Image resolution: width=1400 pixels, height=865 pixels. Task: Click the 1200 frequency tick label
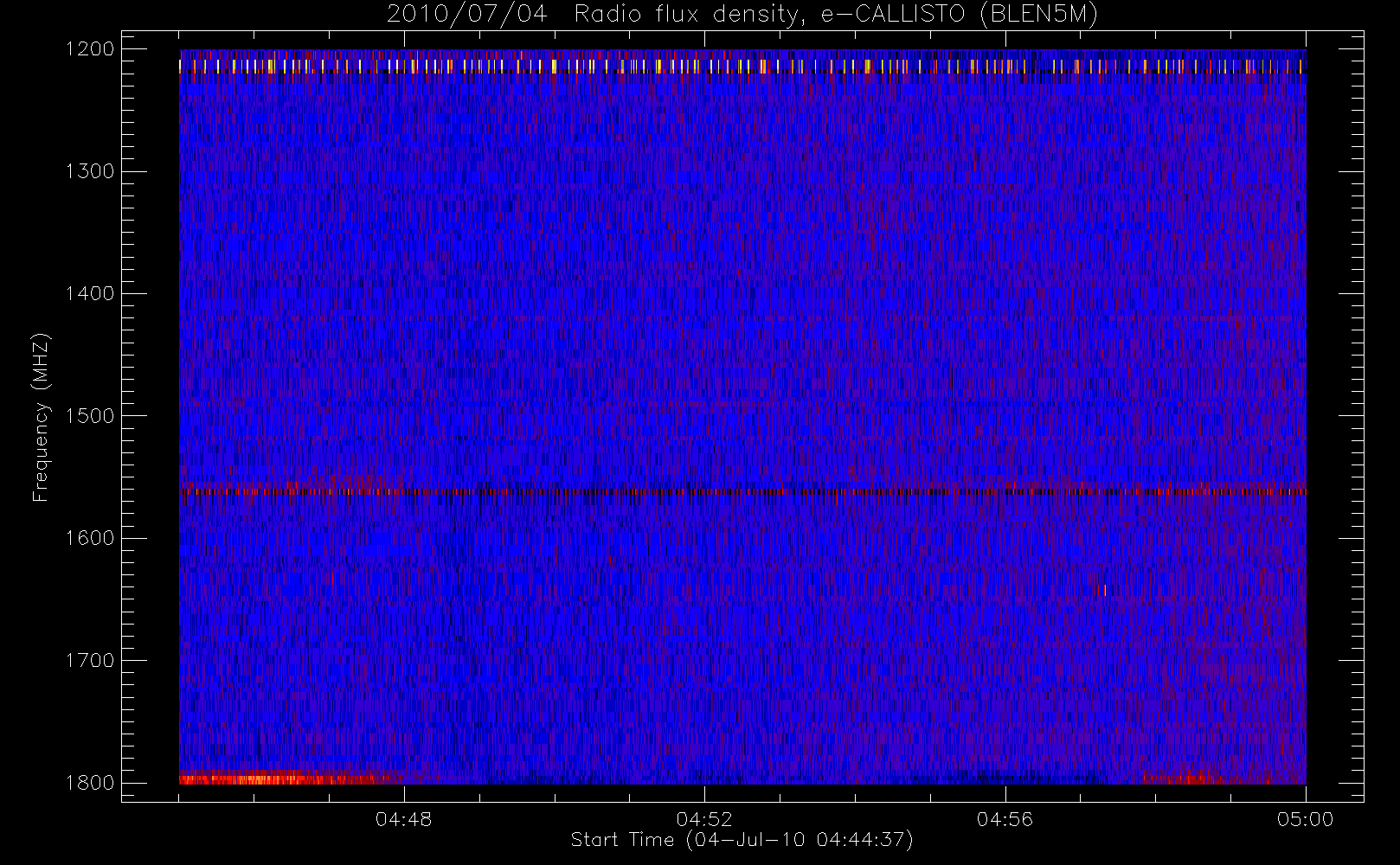90,49
